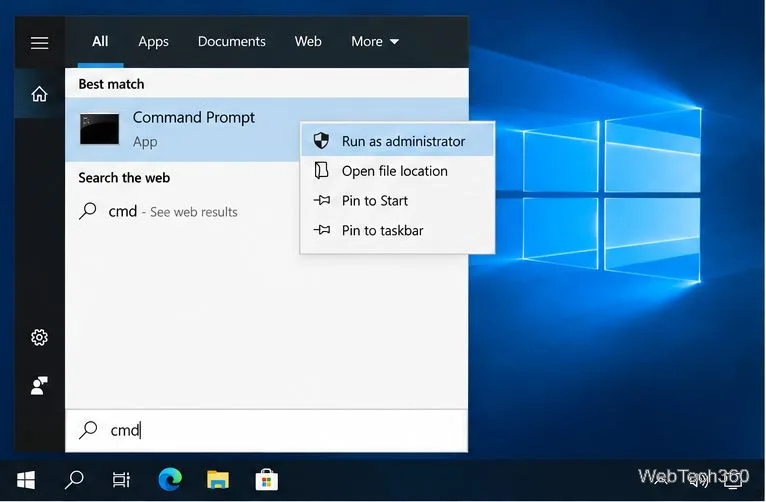Image resolution: width=766 pixels, height=502 pixels.
Task: Open cmd See web results link
Action: click(x=173, y=211)
